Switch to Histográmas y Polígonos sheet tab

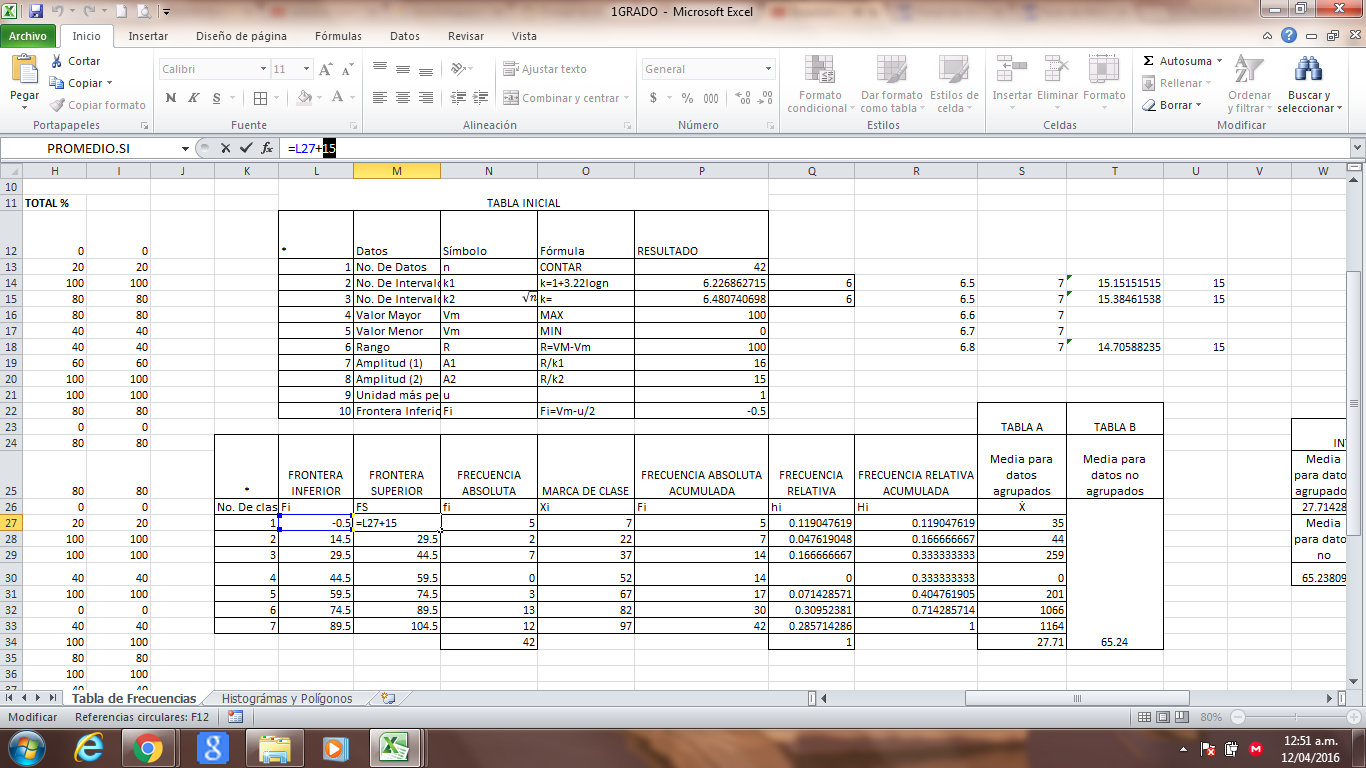(287, 698)
